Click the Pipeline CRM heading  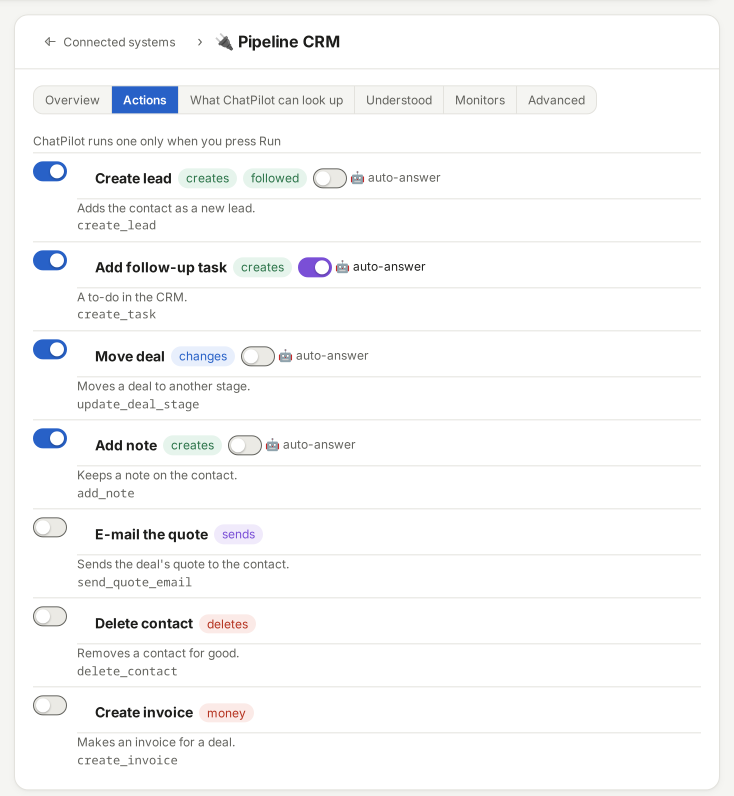click(x=289, y=42)
